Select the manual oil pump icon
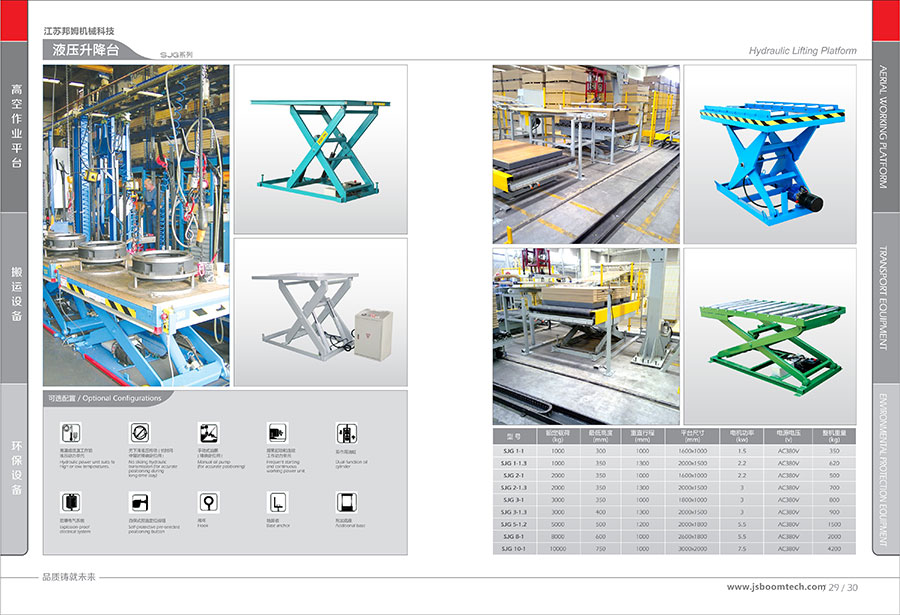This screenshot has height=615, width=900. click(x=208, y=432)
